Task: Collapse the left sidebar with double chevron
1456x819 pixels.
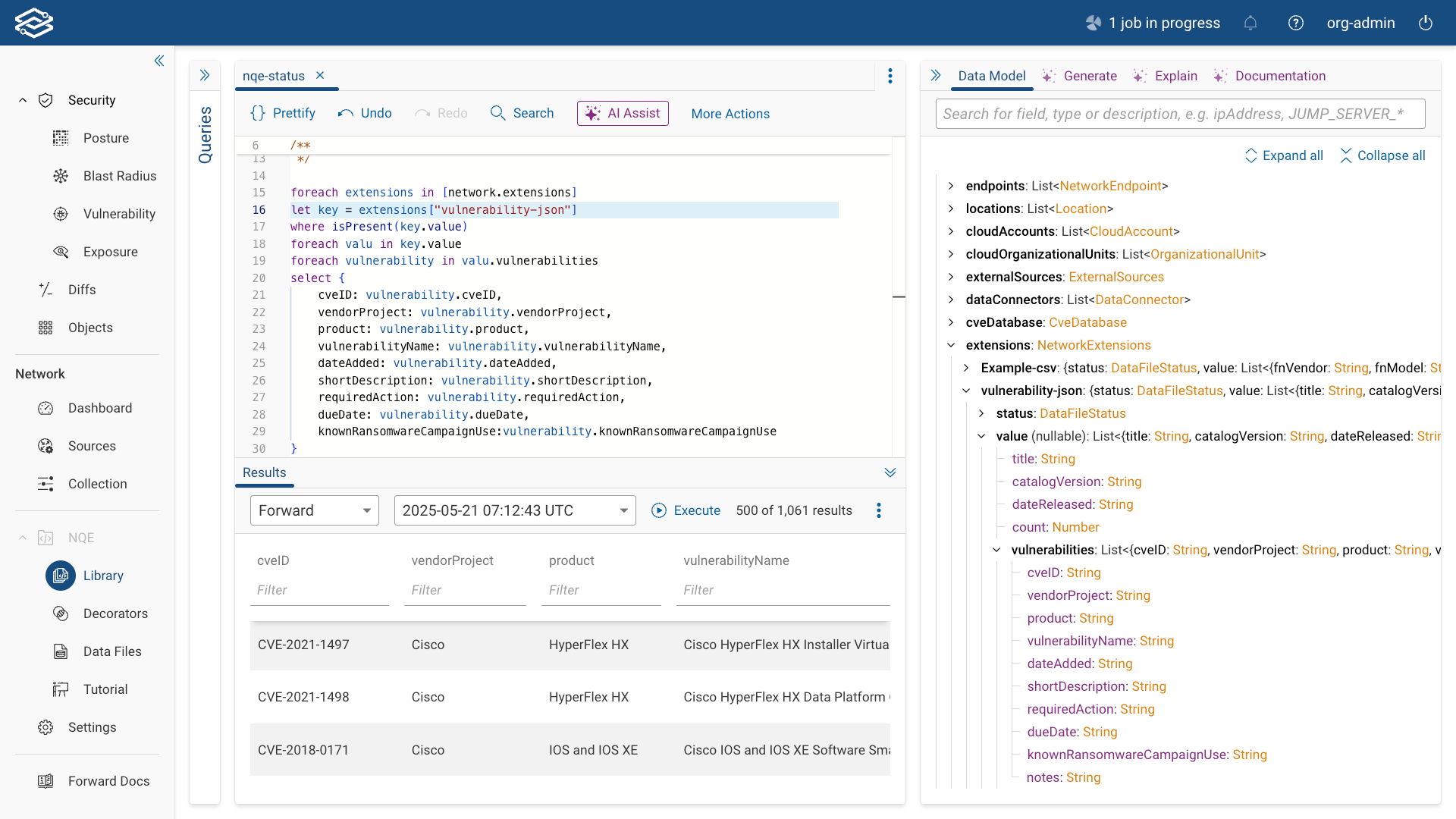Action: coord(159,61)
